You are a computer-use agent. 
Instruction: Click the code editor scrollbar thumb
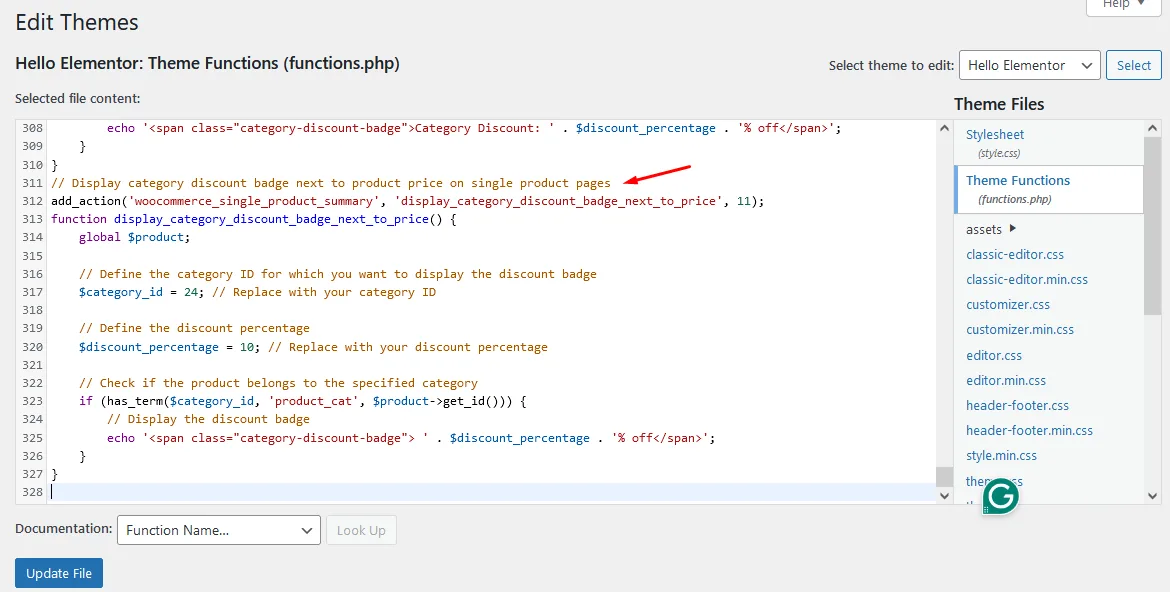[945, 476]
